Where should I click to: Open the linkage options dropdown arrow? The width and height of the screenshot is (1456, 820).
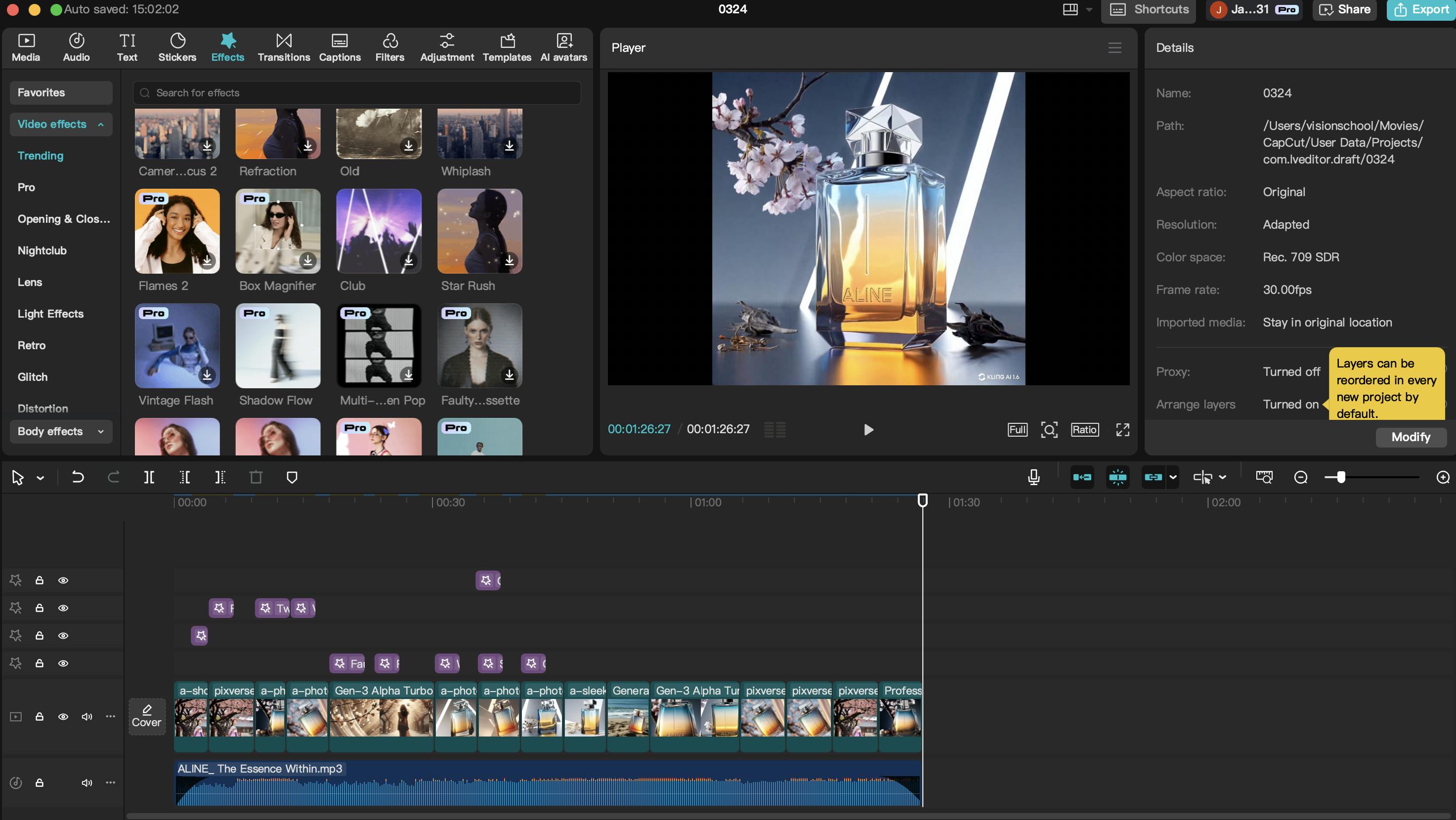1173,478
